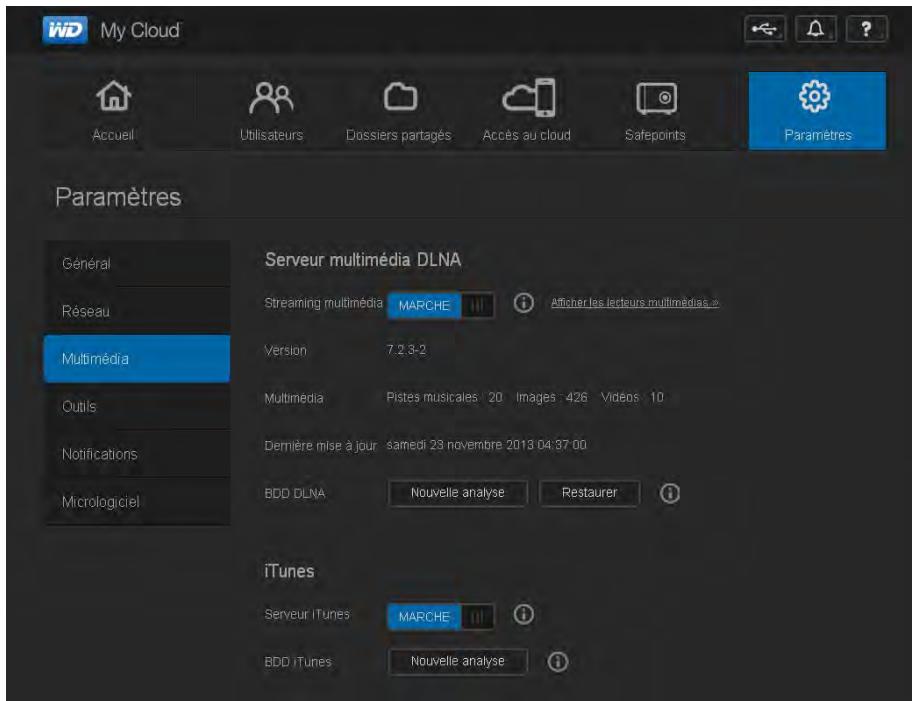Toggle Streaming multimédia switch
The image size is (915, 701).
click(x=441, y=305)
